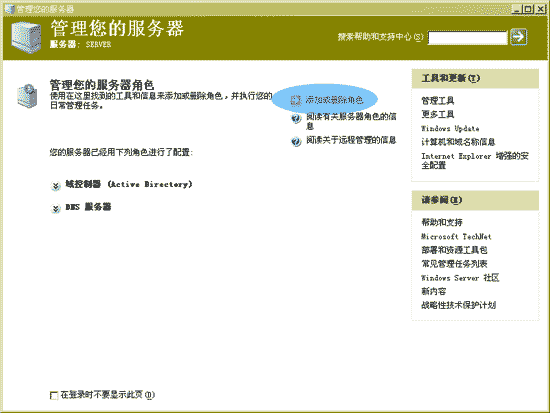Click the server roles icon beside heading
Image resolution: width=550 pixels, height=413 pixels.
pyautogui.click(x=27, y=95)
